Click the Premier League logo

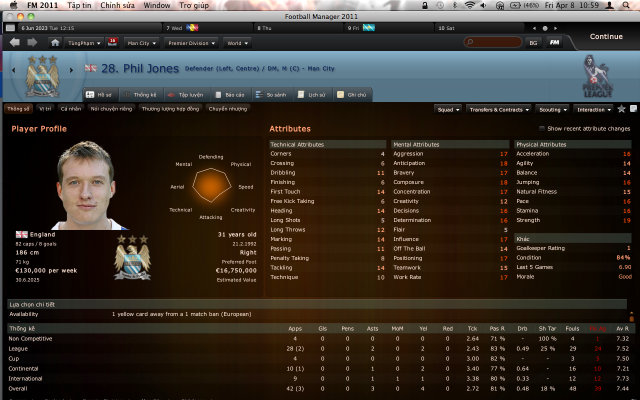(597, 76)
